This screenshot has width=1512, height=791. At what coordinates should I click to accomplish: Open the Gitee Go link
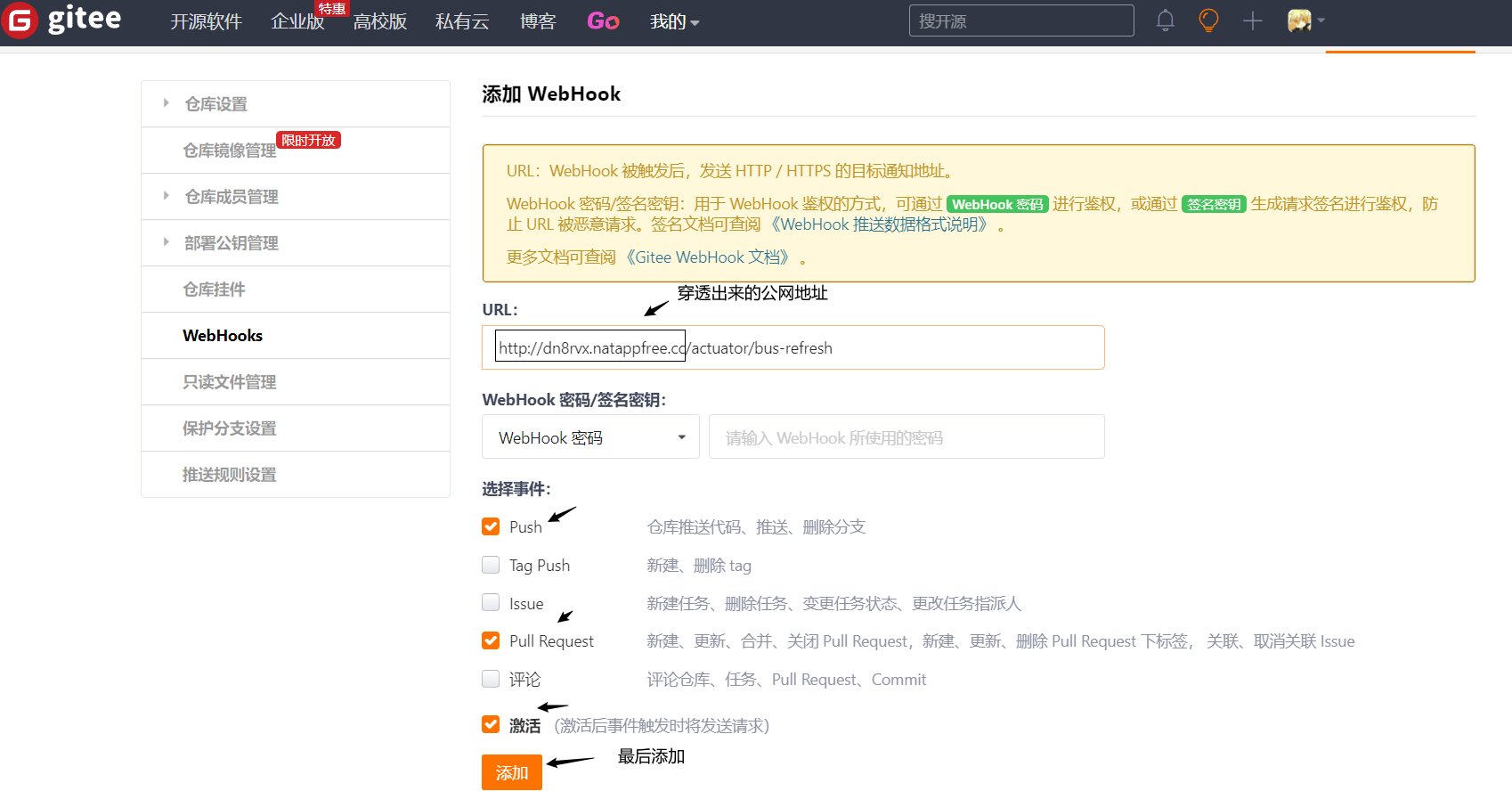tap(603, 21)
